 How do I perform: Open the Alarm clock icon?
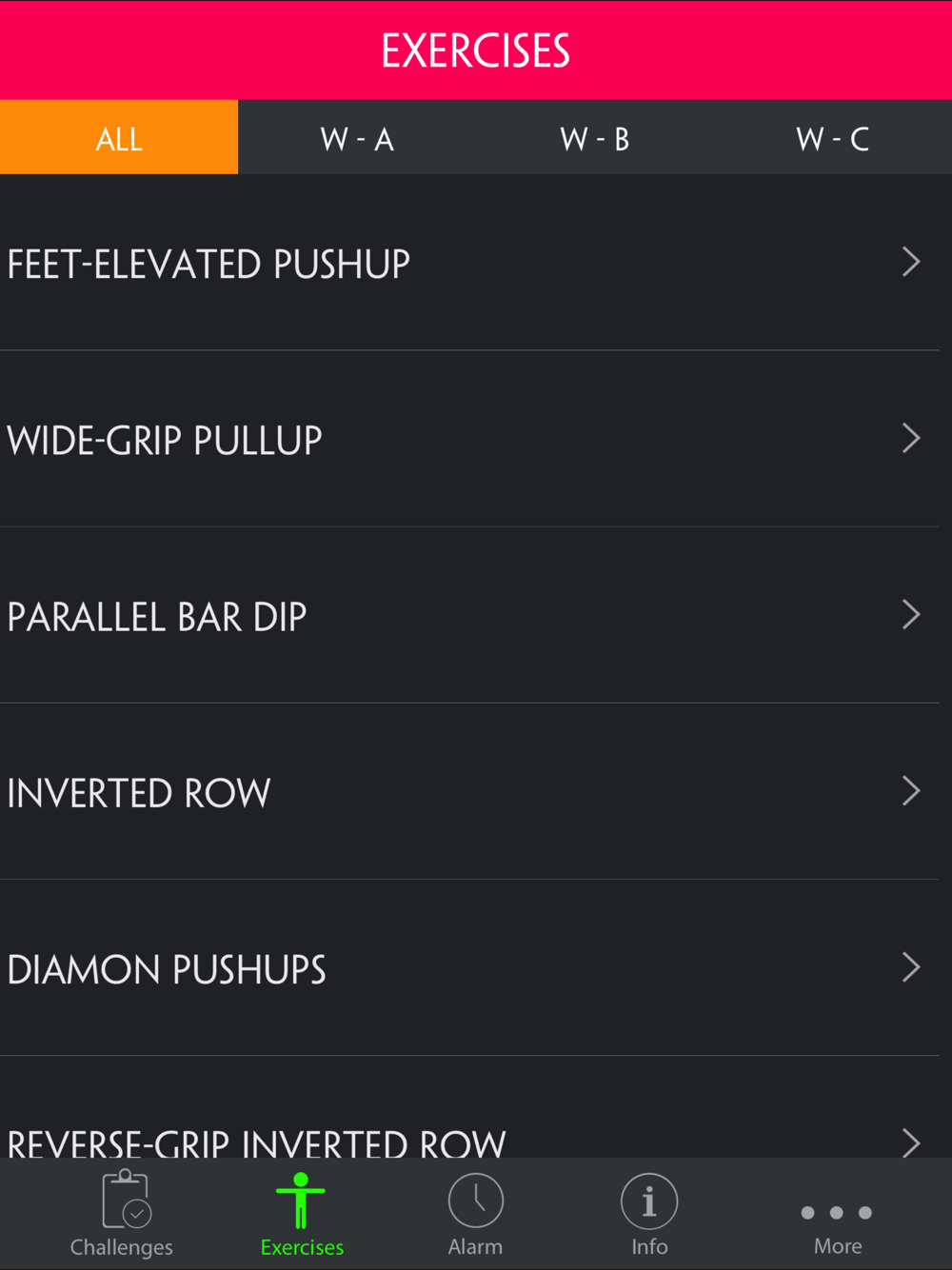coord(476,1201)
